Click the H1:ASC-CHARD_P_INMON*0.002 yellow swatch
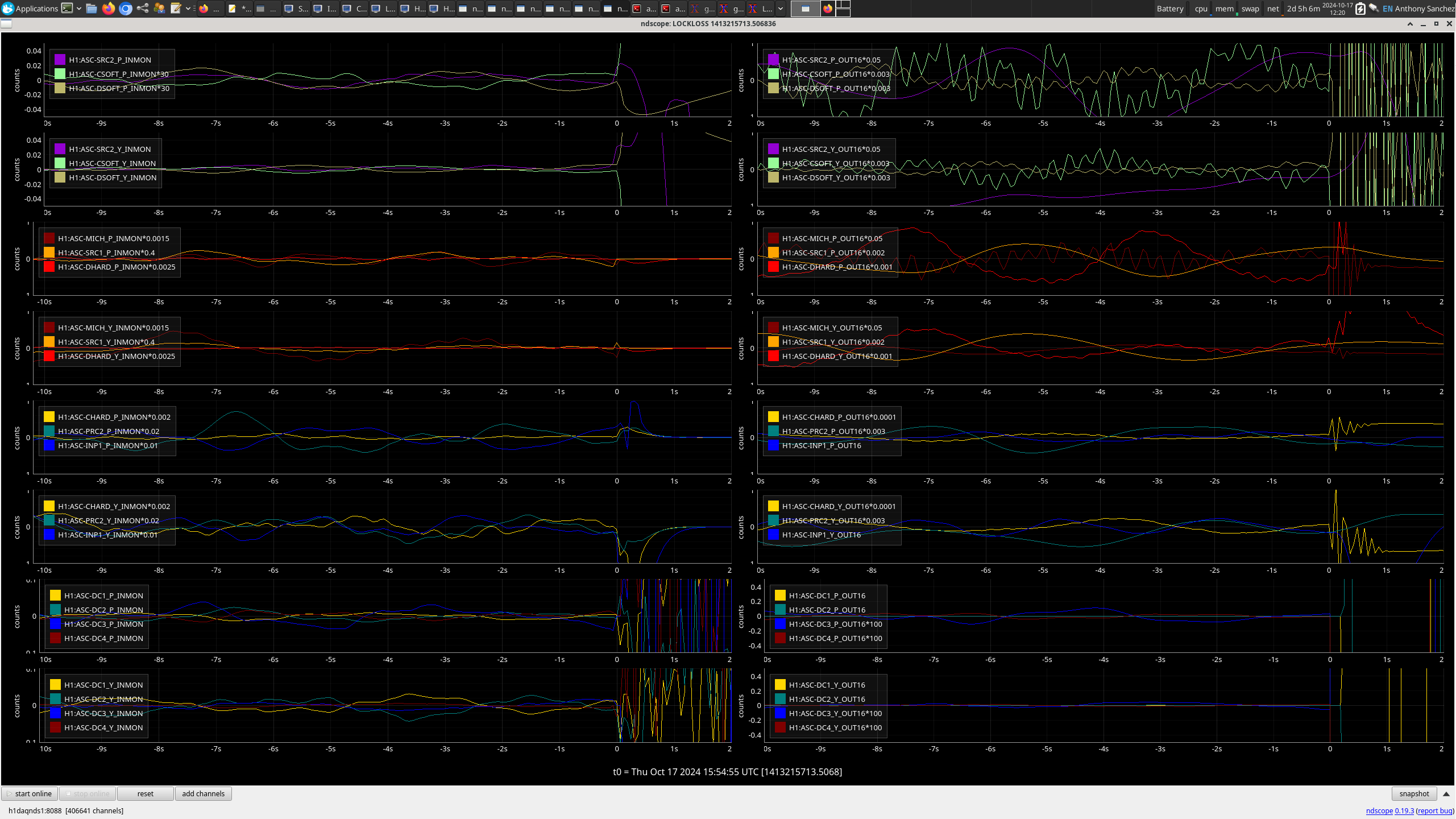1456x819 pixels. [x=49, y=416]
